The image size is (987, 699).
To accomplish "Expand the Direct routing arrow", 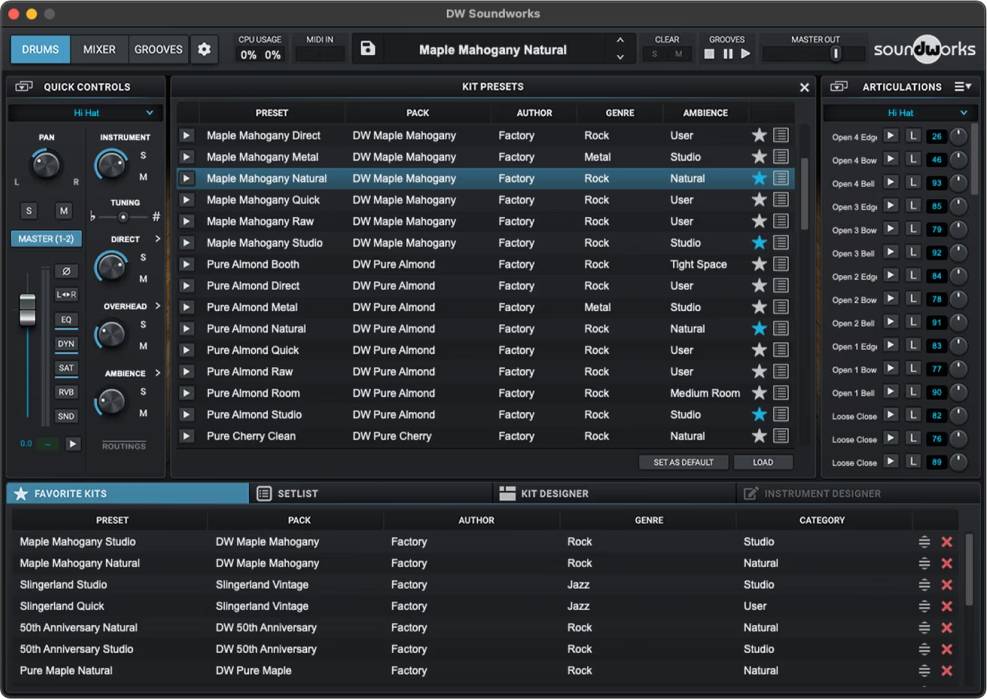I will 157,239.
